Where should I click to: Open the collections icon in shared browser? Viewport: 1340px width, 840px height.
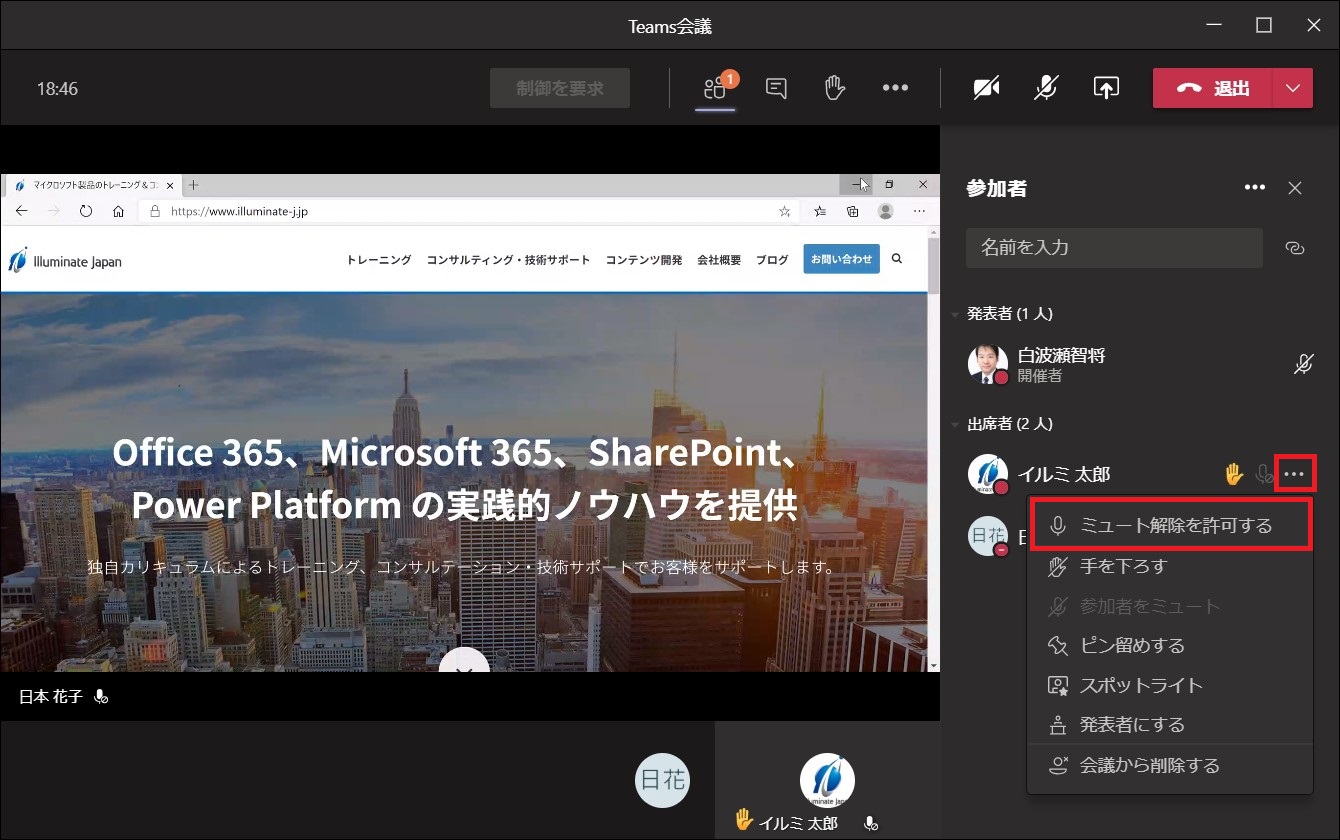853,211
